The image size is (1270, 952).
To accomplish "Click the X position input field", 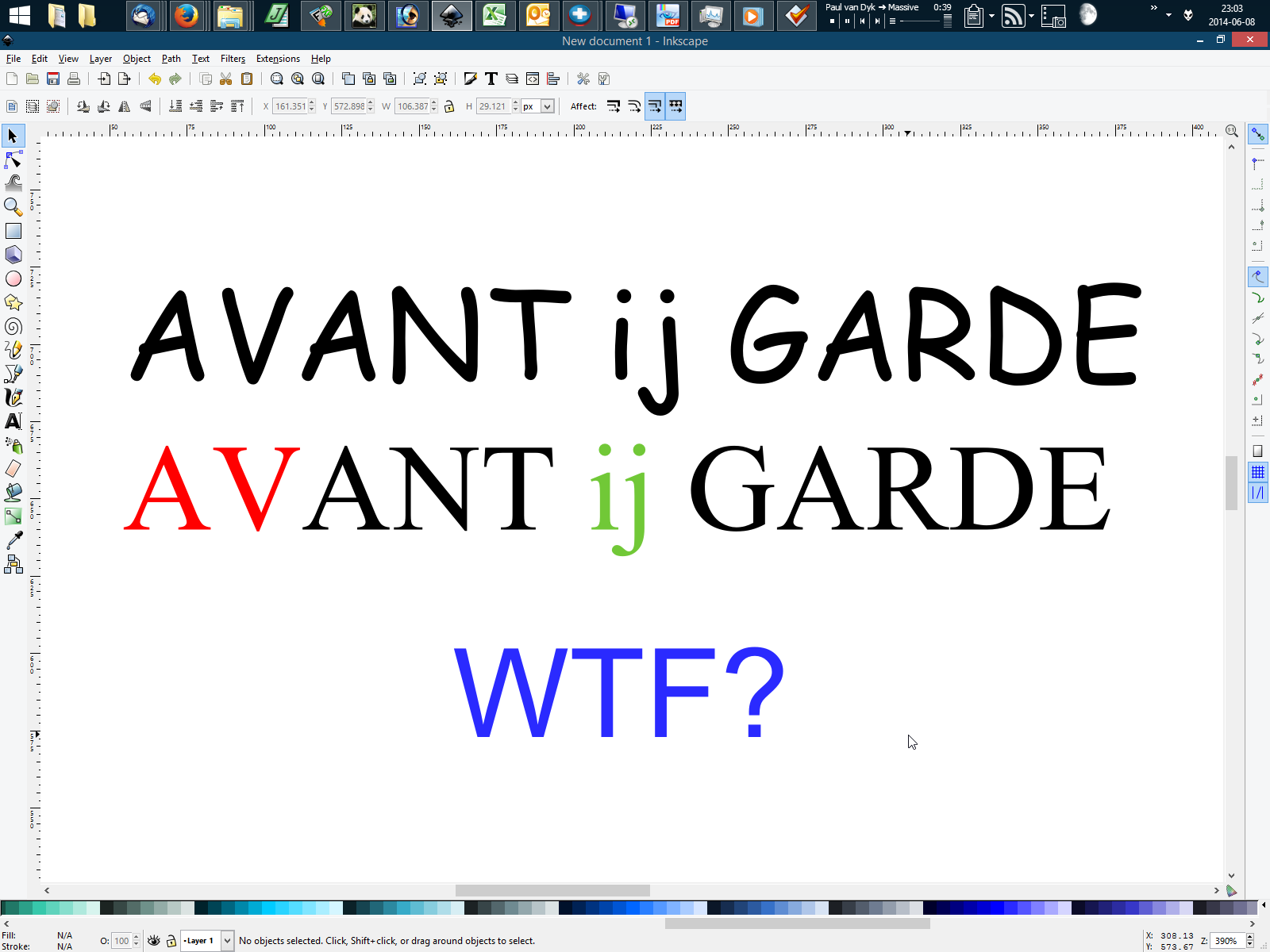I will (x=290, y=106).
